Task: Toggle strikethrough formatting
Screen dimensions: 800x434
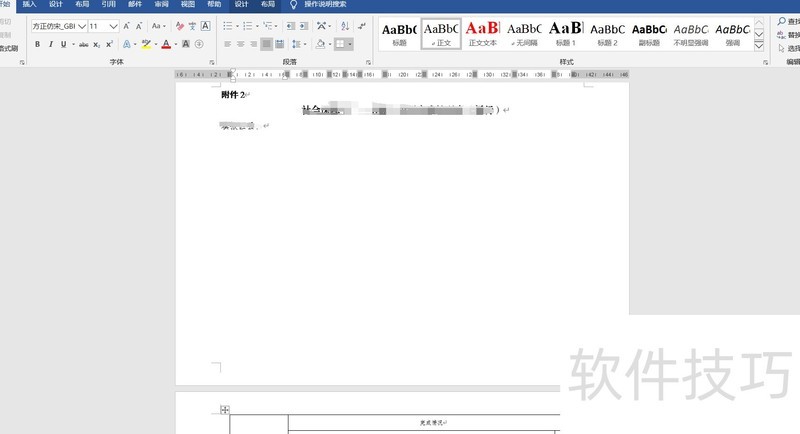Action: coord(84,44)
